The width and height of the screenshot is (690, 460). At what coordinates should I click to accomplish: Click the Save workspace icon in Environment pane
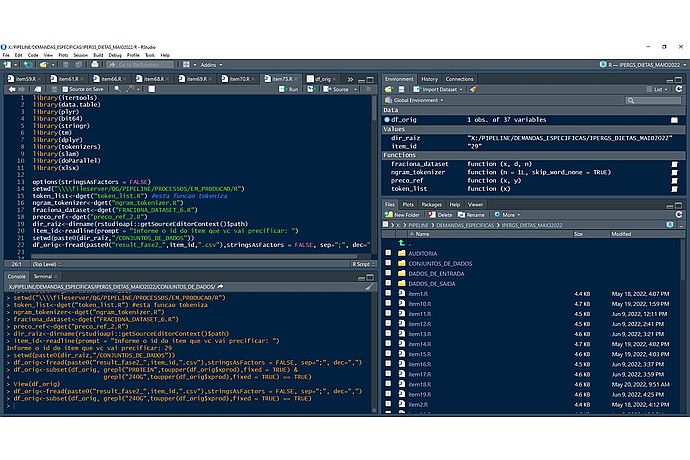[x=401, y=89]
